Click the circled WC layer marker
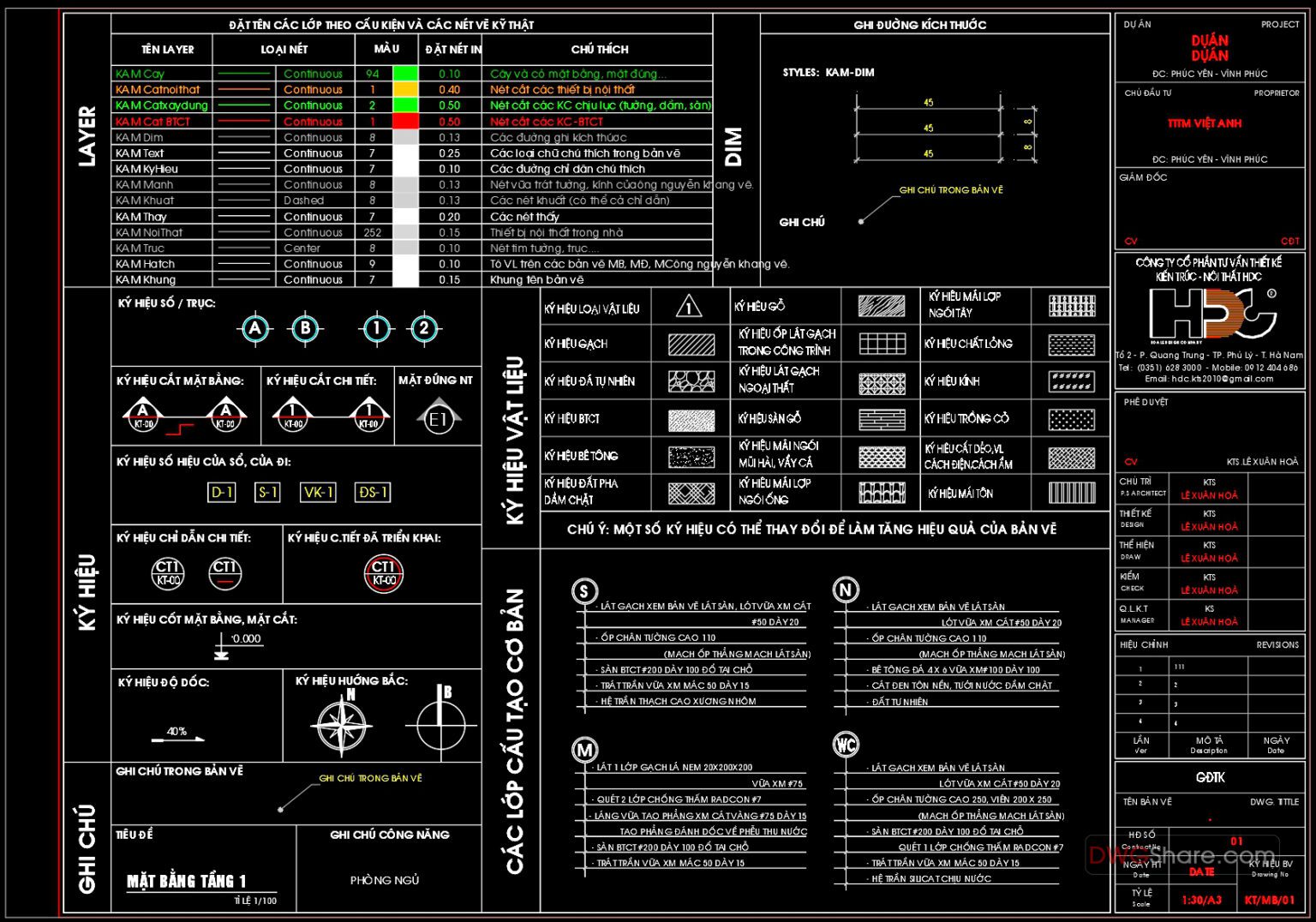The image size is (1316, 922). (x=846, y=745)
